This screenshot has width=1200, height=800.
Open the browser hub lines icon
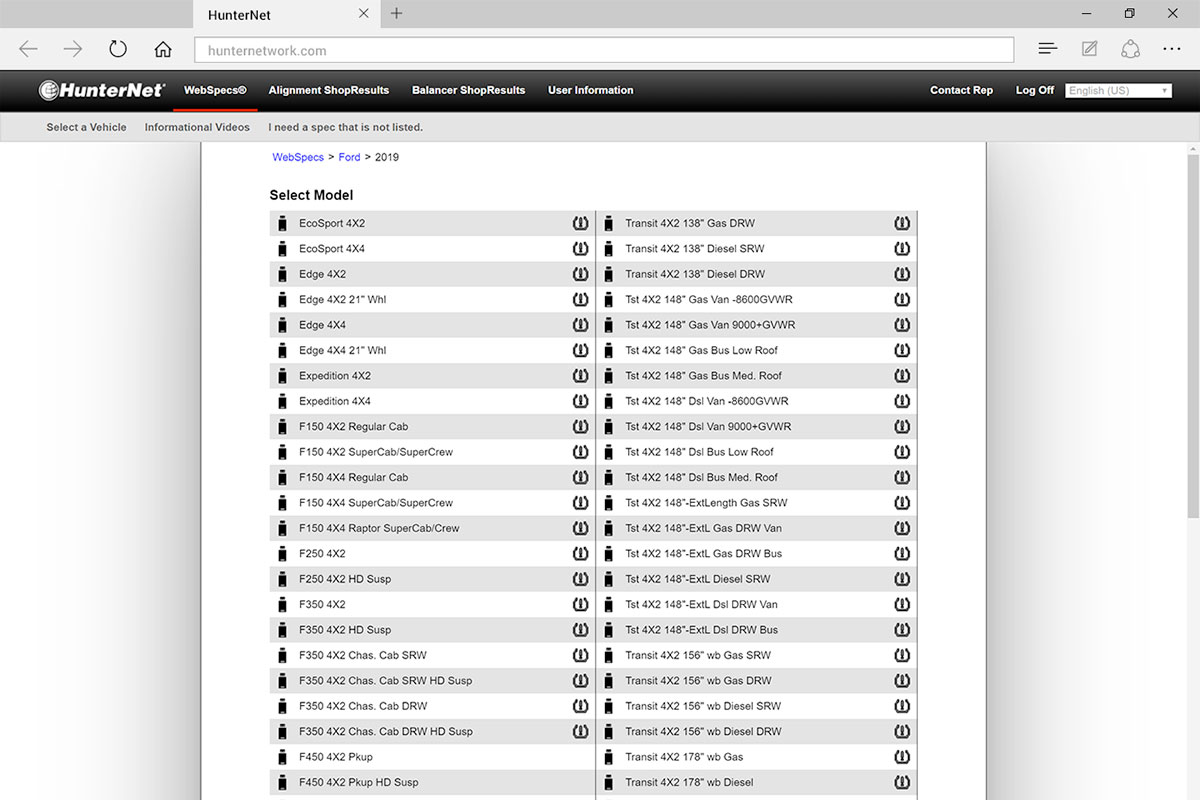(x=1048, y=49)
